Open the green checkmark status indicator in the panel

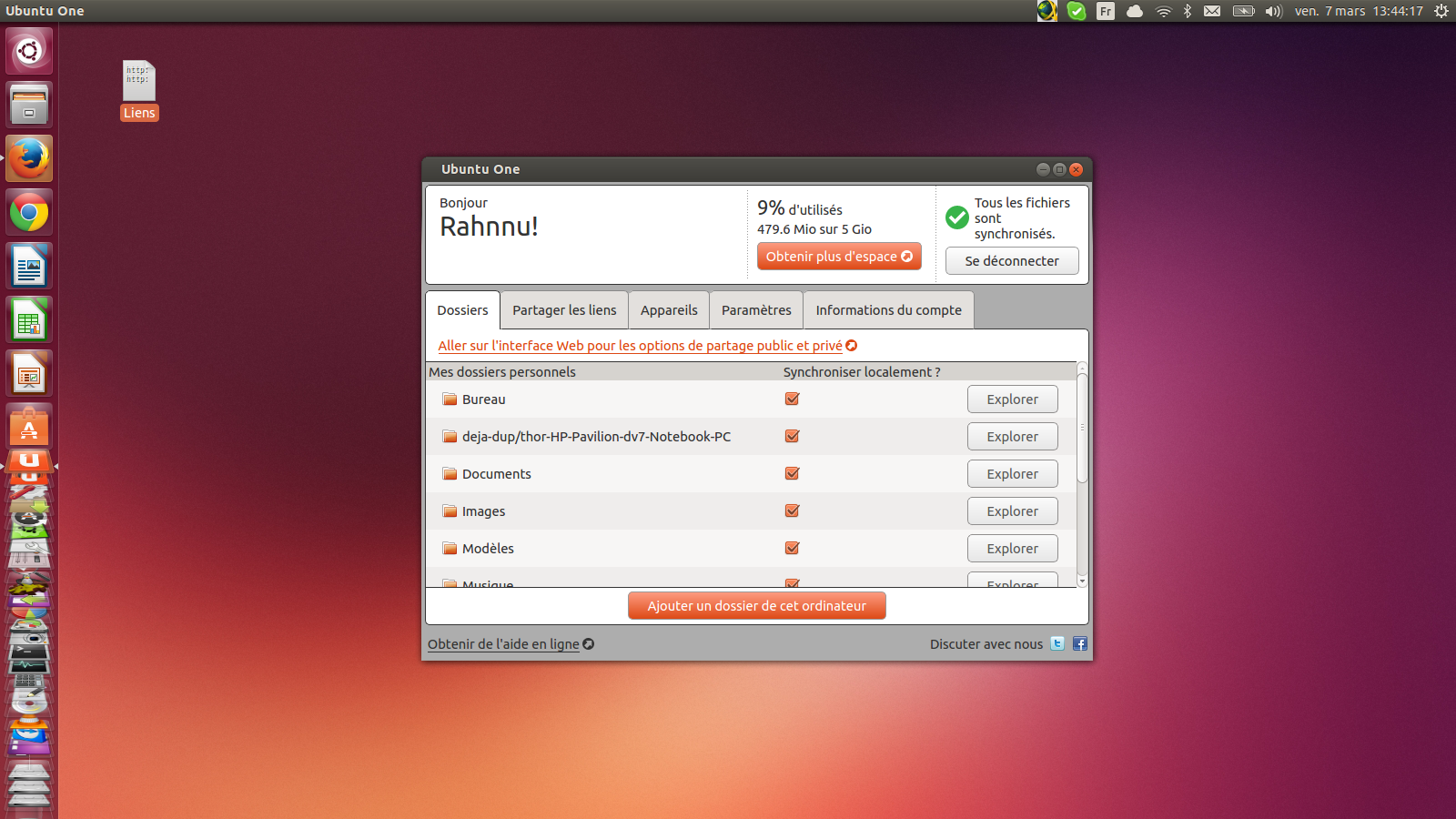pos(1077,11)
